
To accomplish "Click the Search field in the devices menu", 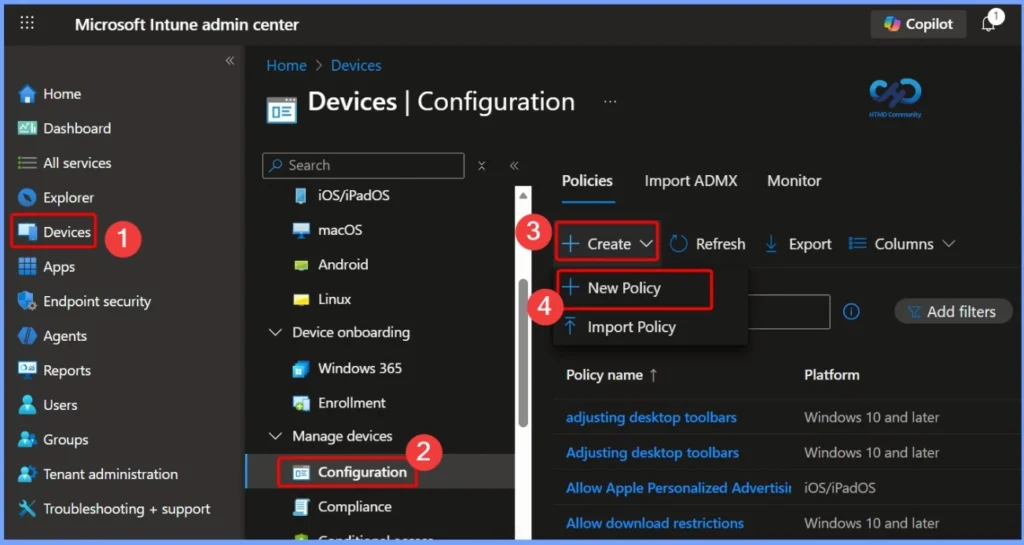I will 363,165.
